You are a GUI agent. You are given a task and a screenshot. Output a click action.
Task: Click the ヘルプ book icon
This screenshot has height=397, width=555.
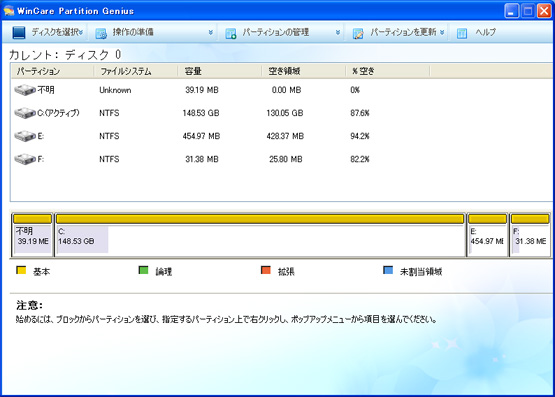pos(462,33)
